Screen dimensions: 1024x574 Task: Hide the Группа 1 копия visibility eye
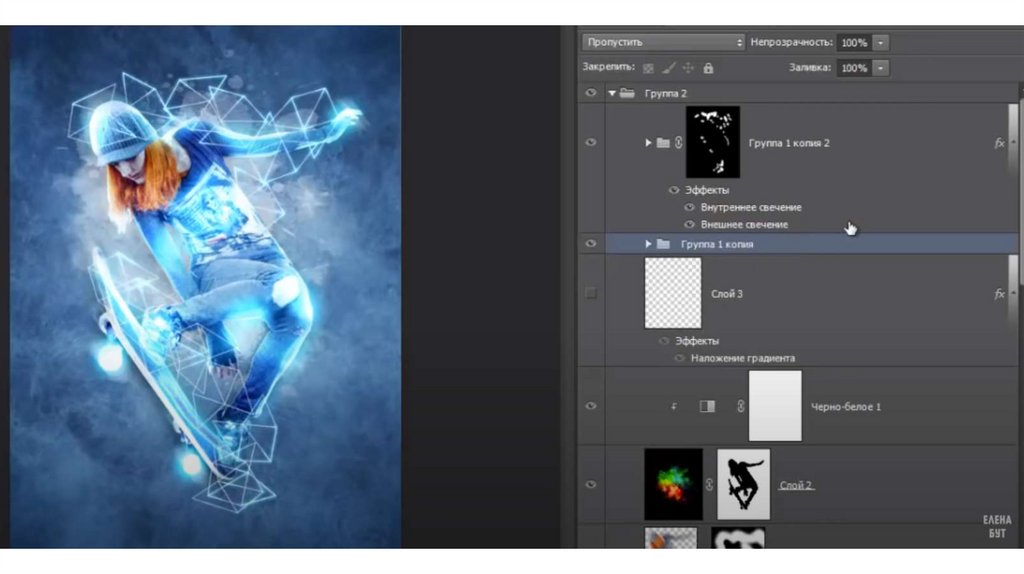pyautogui.click(x=591, y=244)
